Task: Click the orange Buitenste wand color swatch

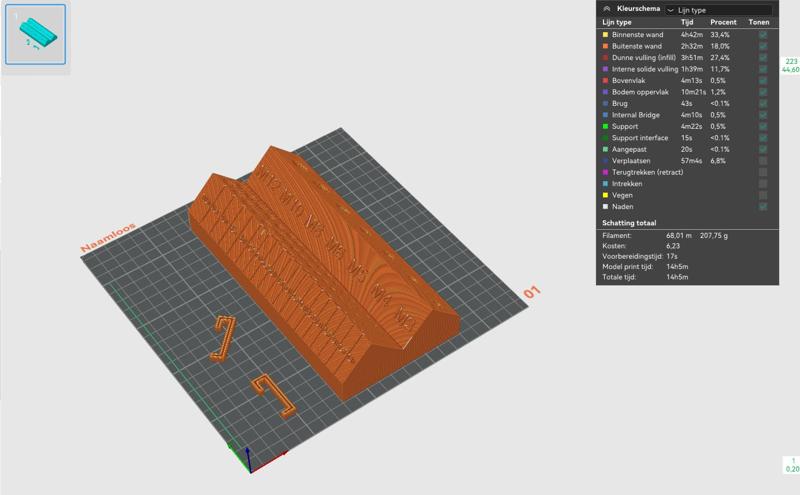Action: point(606,46)
